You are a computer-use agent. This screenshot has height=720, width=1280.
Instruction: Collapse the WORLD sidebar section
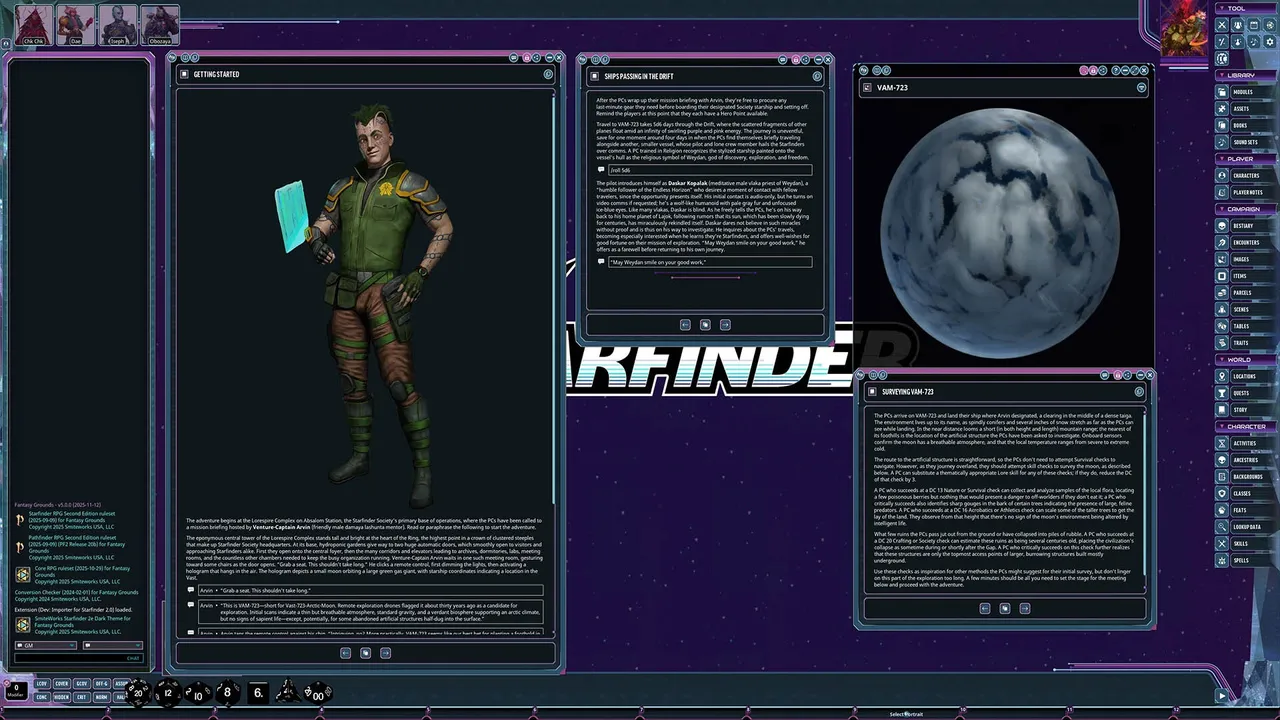tap(1246, 359)
